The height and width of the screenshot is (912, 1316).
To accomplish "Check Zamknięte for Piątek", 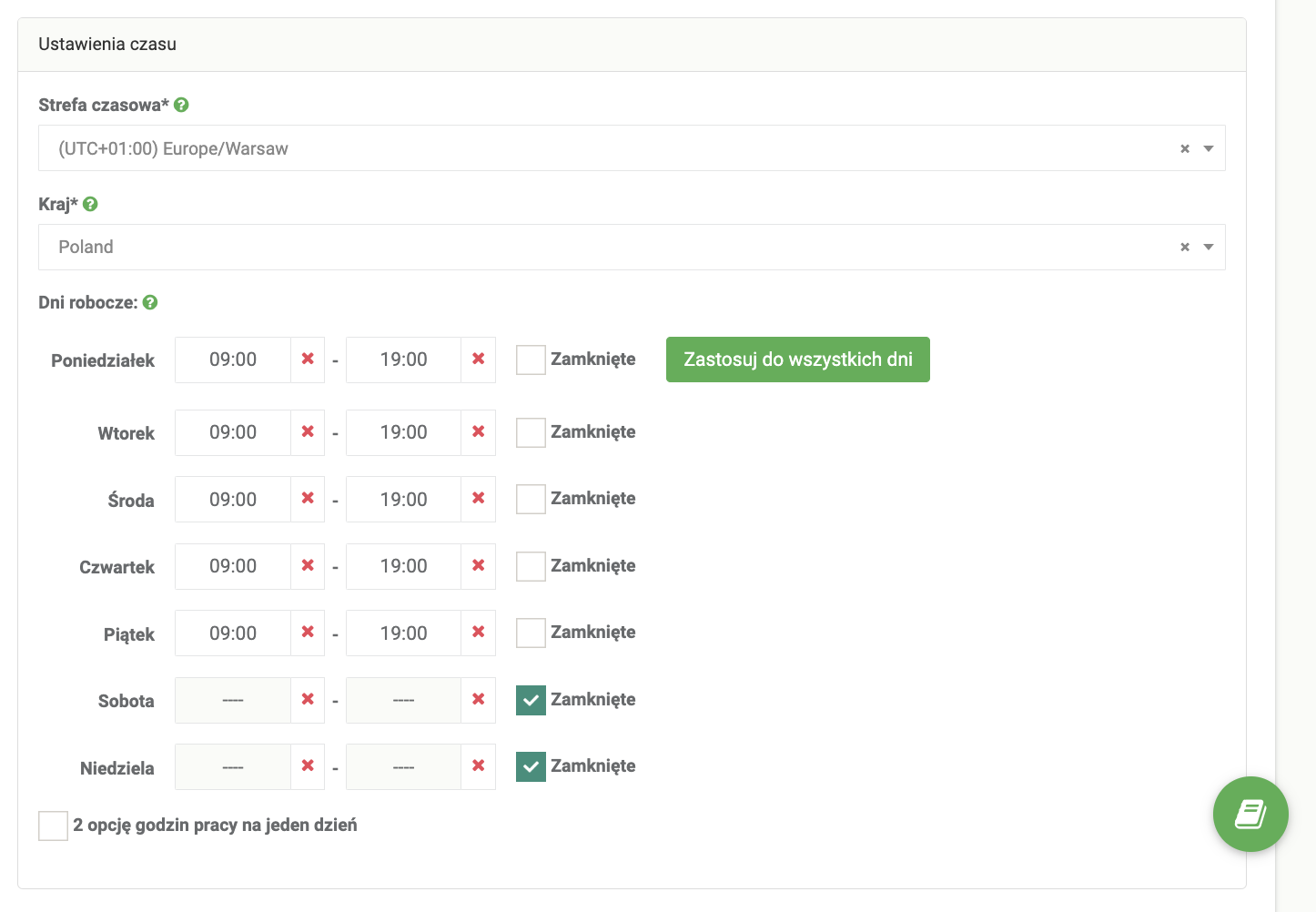I will click(531, 633).
